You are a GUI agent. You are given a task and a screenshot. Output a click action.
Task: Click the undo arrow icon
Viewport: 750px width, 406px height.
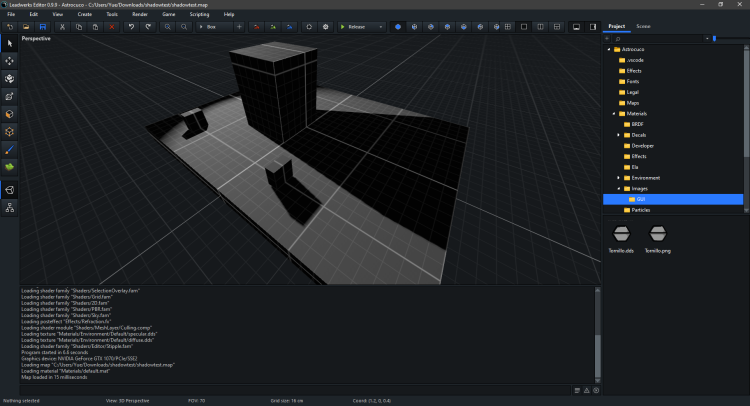pyautogui.click(x=131, y=27)
